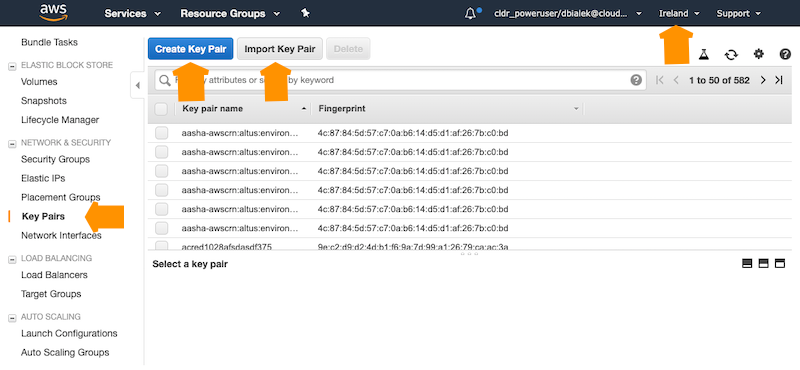Click the '1 to 50 of 582' text
The width and height of the screenshot is (800, 370).
[719, 80]
